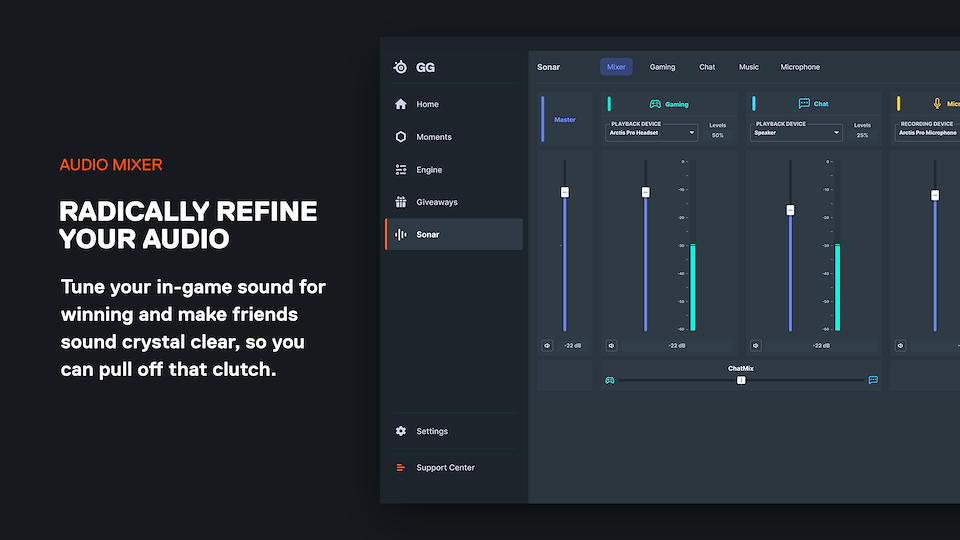
Task: Open the Support Center link
Action: 445,468
